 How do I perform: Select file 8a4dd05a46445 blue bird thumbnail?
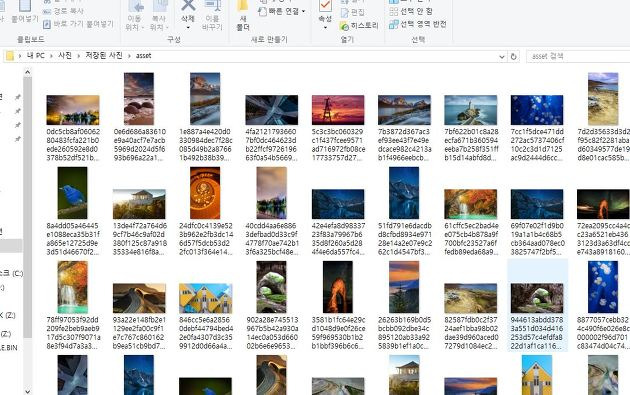[72, 193]
